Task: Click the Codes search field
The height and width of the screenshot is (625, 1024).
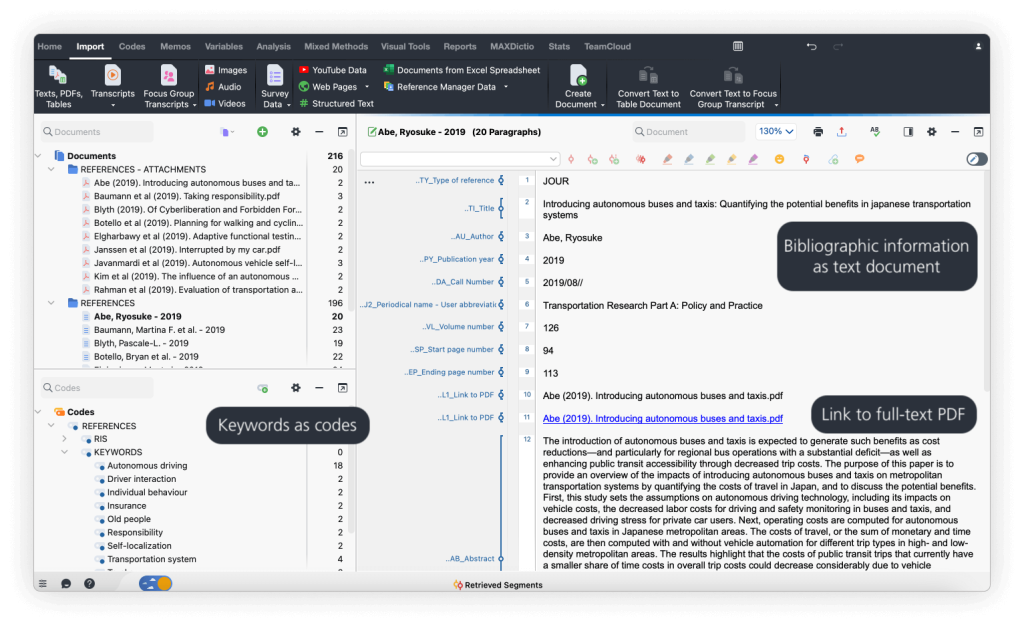Action: click(97, 388)
